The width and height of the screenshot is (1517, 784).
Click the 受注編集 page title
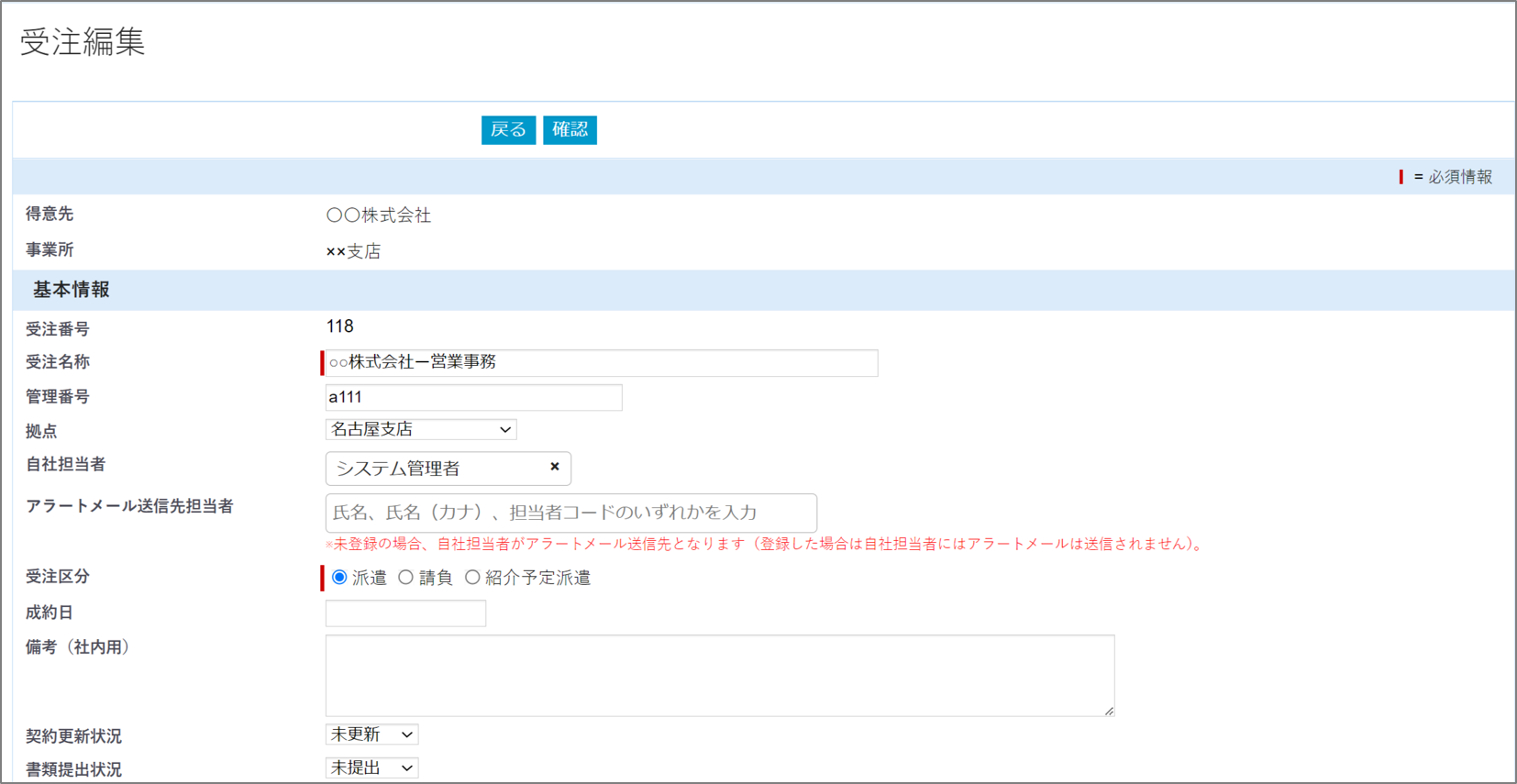83,41
